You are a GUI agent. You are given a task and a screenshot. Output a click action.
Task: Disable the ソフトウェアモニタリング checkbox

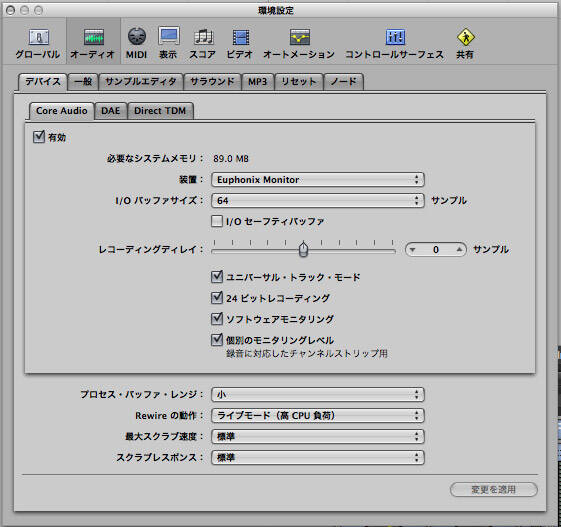pos(217,318)
